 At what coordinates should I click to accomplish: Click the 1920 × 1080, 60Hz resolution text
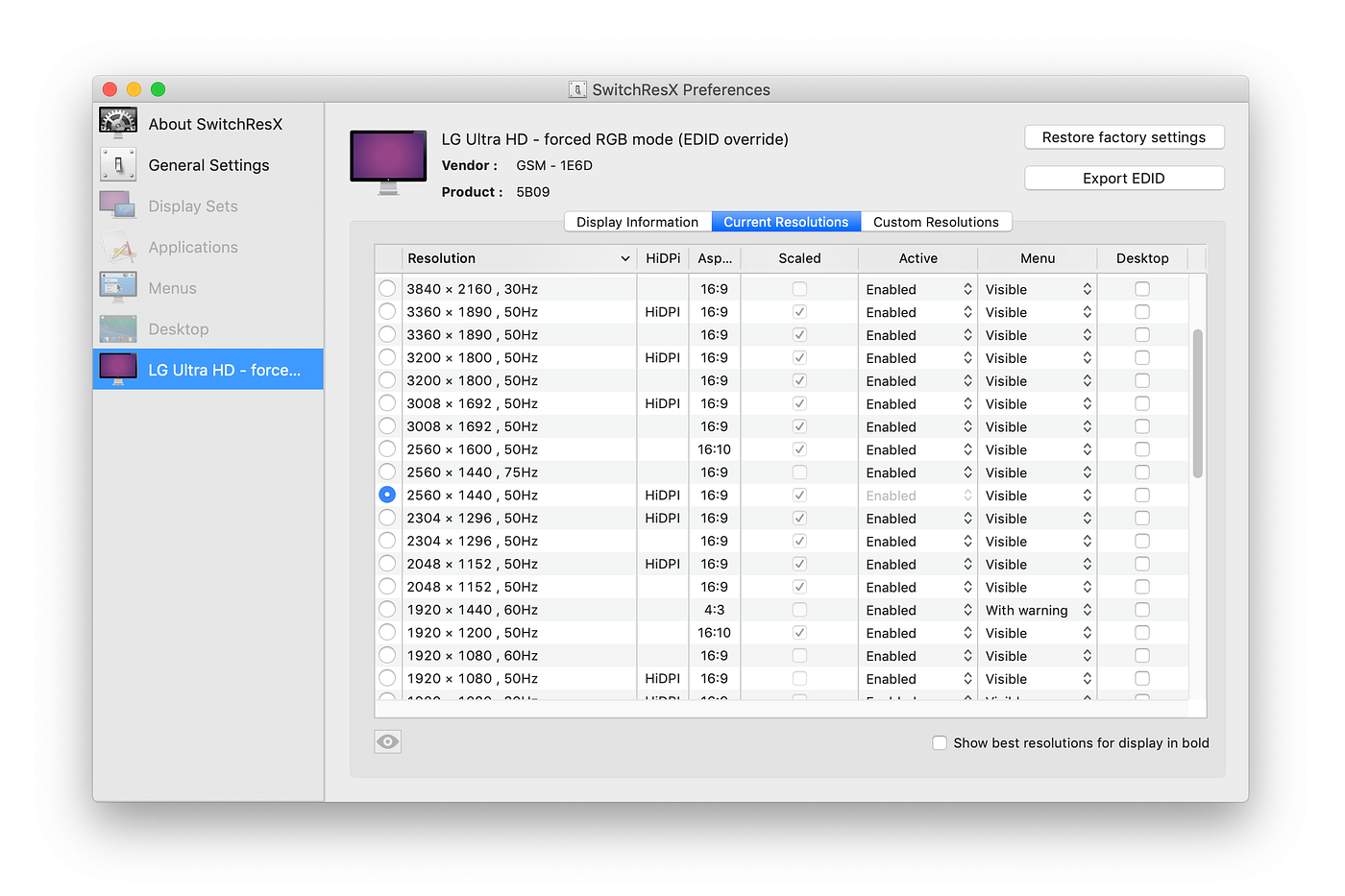[x=473, y=656]
